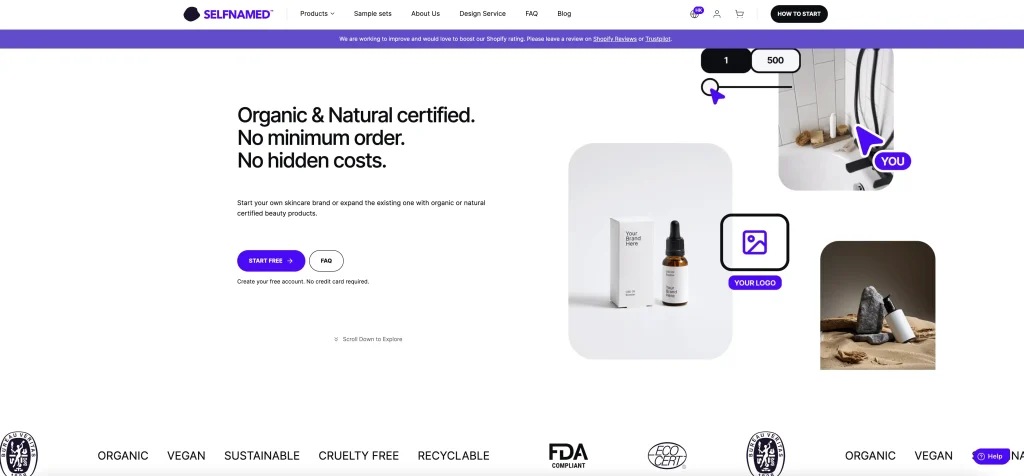Open the Sample sets page

coord(373,14)
